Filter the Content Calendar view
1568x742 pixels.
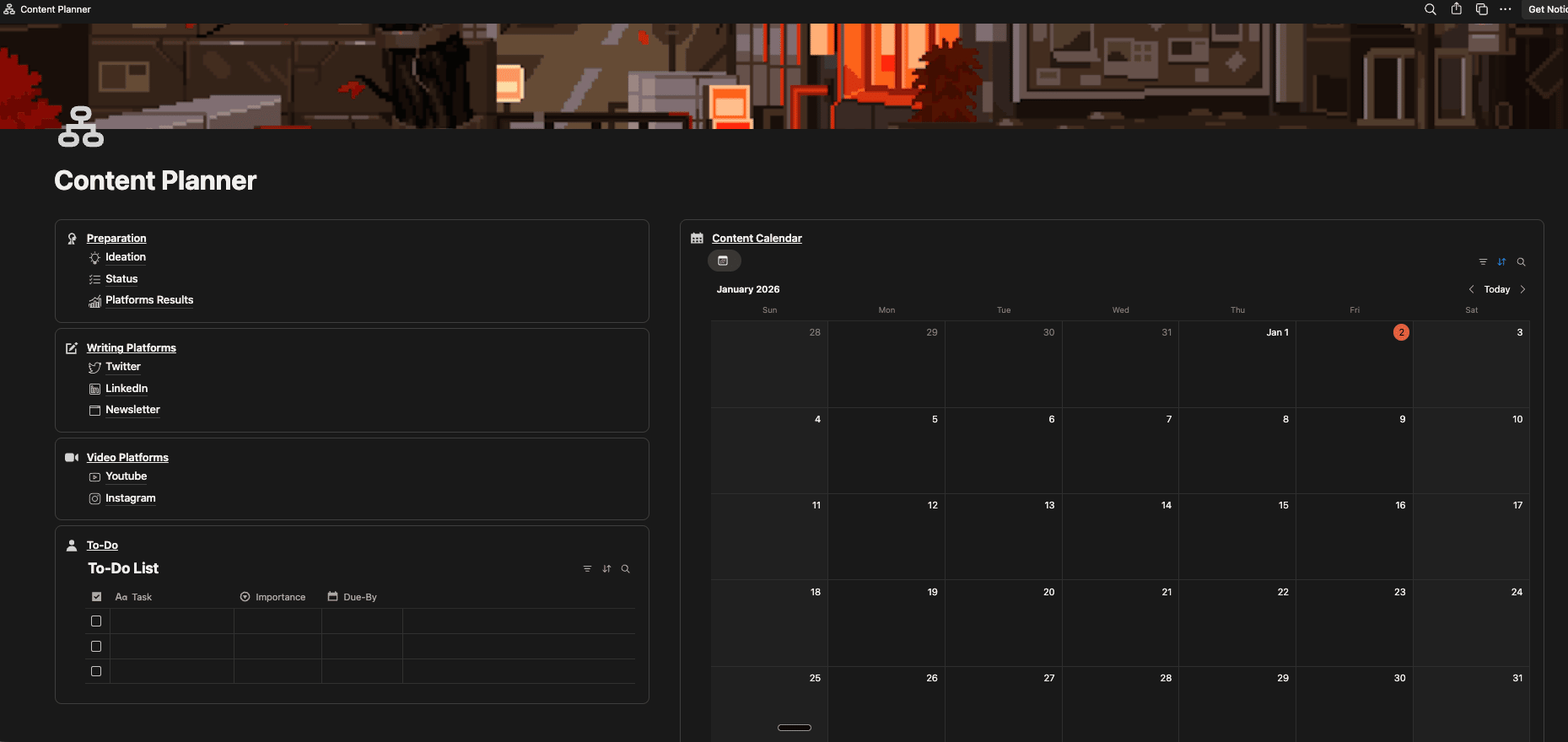tap(1483, 262)
